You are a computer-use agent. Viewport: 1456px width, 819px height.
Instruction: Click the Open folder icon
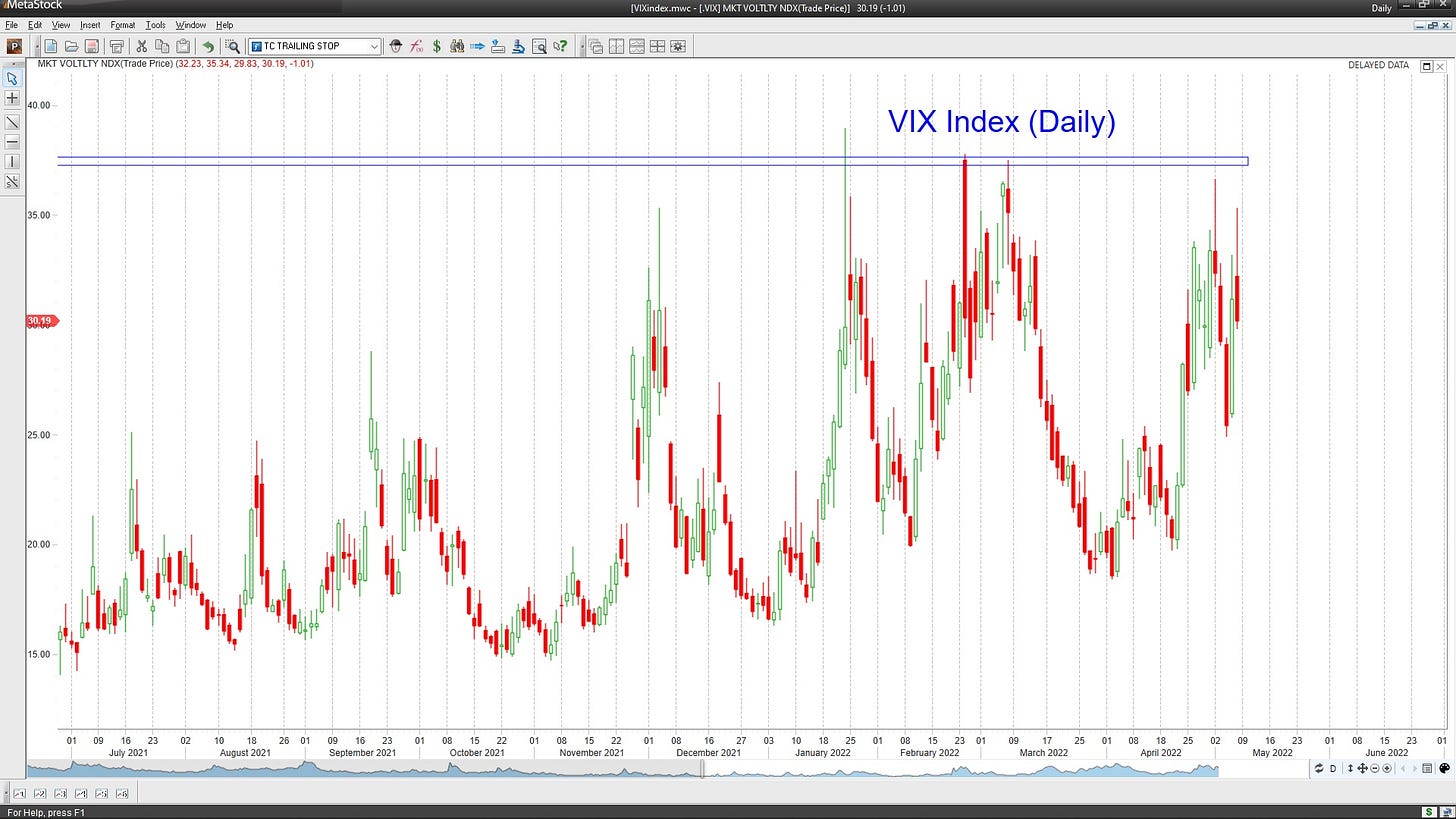[x=72, y=46]
